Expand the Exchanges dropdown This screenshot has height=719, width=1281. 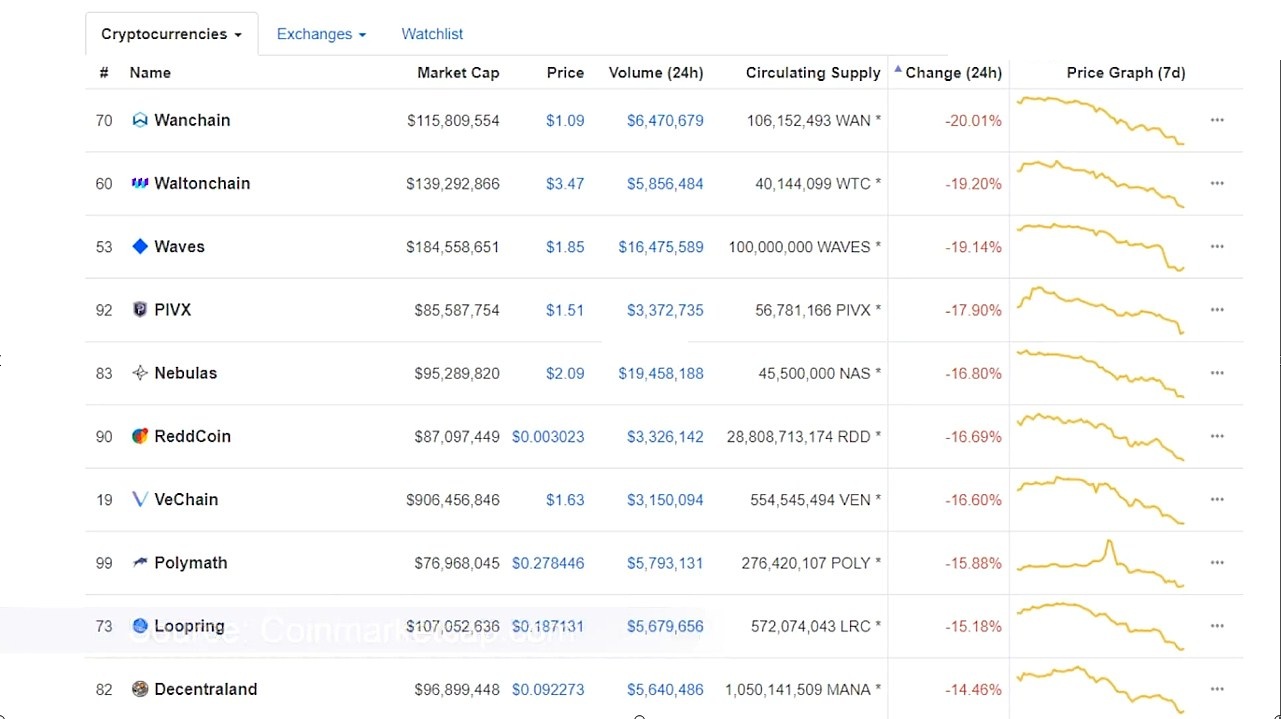pyautogui.click(x=321, y=34)
